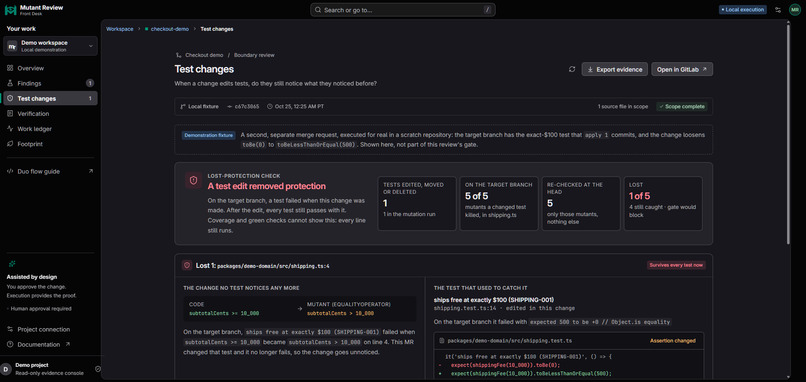Click the icon right of Demo project

coord(98,369)
